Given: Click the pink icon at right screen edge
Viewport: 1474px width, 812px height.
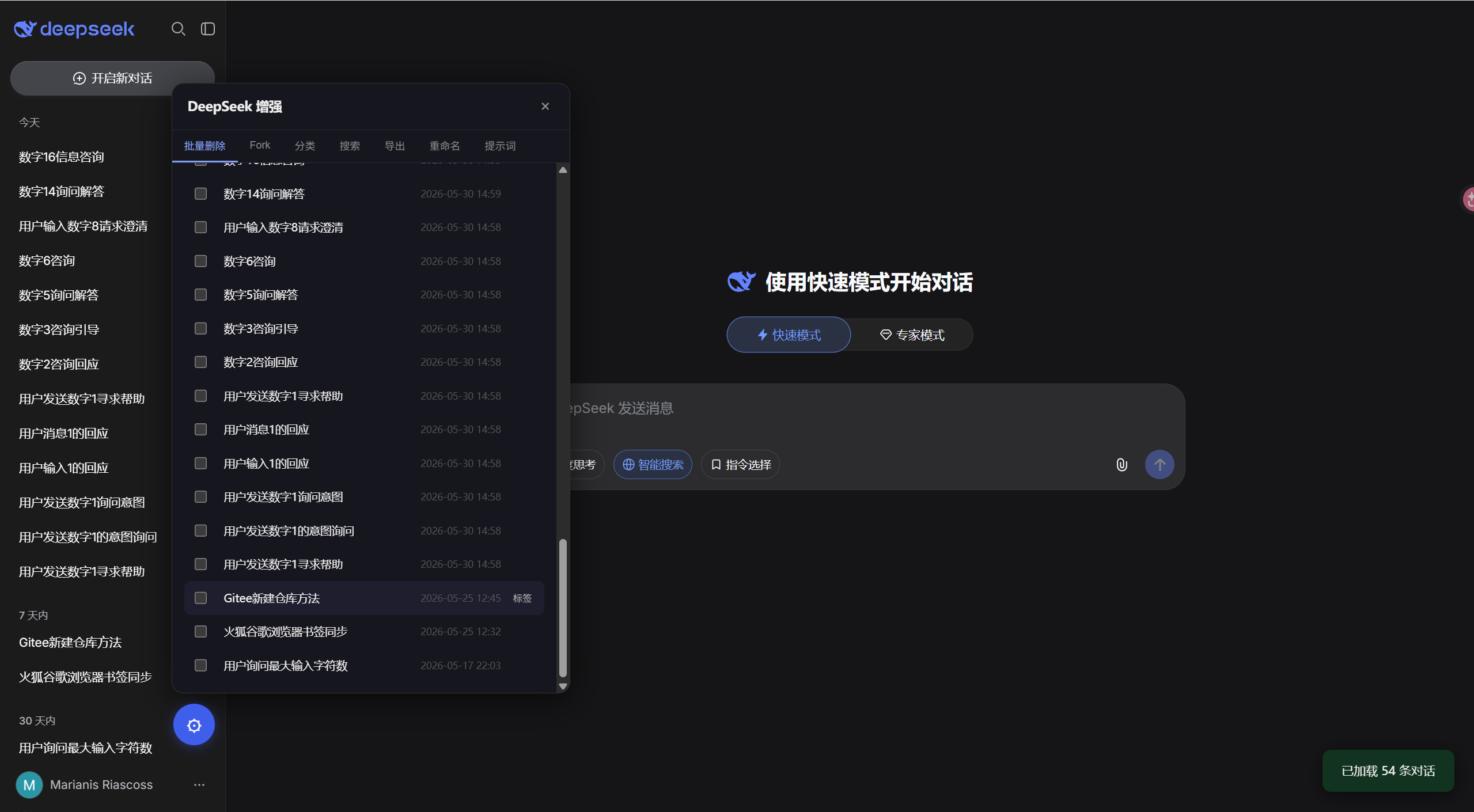Looking at the screenshot, I should tap(1469, 199).
